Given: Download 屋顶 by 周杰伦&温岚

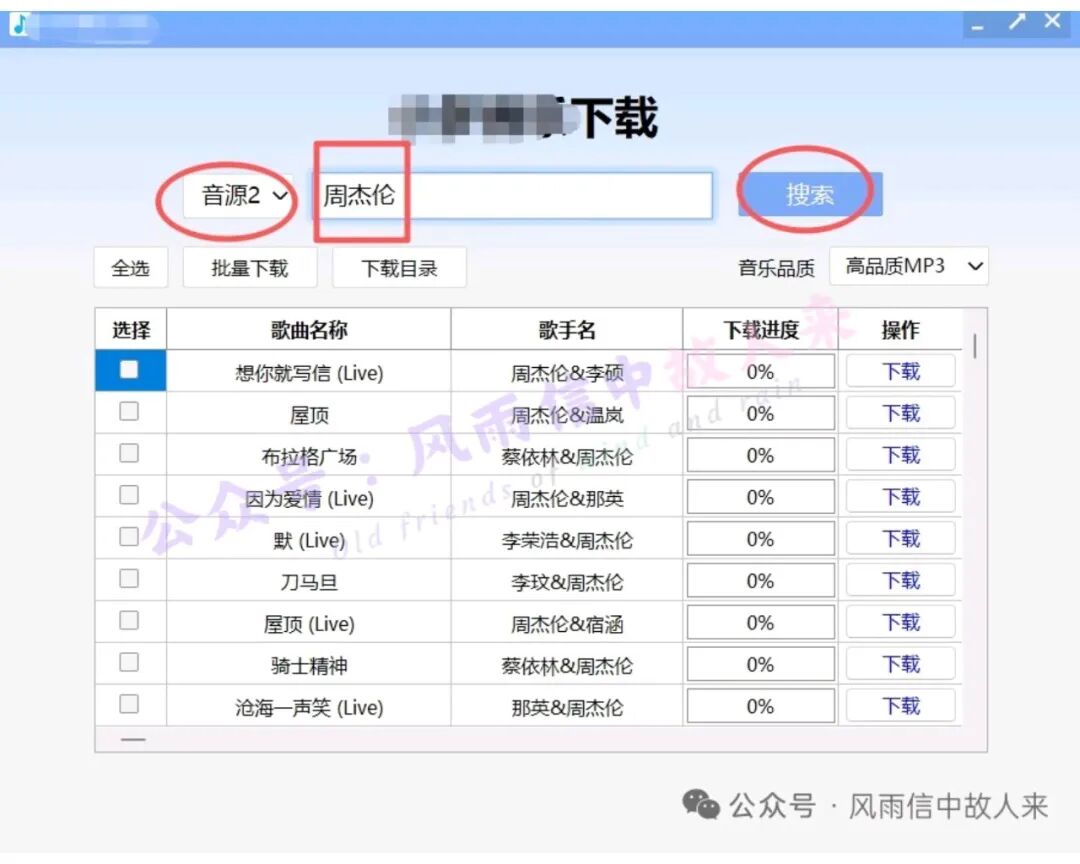Looking at the screenshot, I should [901, 413].
